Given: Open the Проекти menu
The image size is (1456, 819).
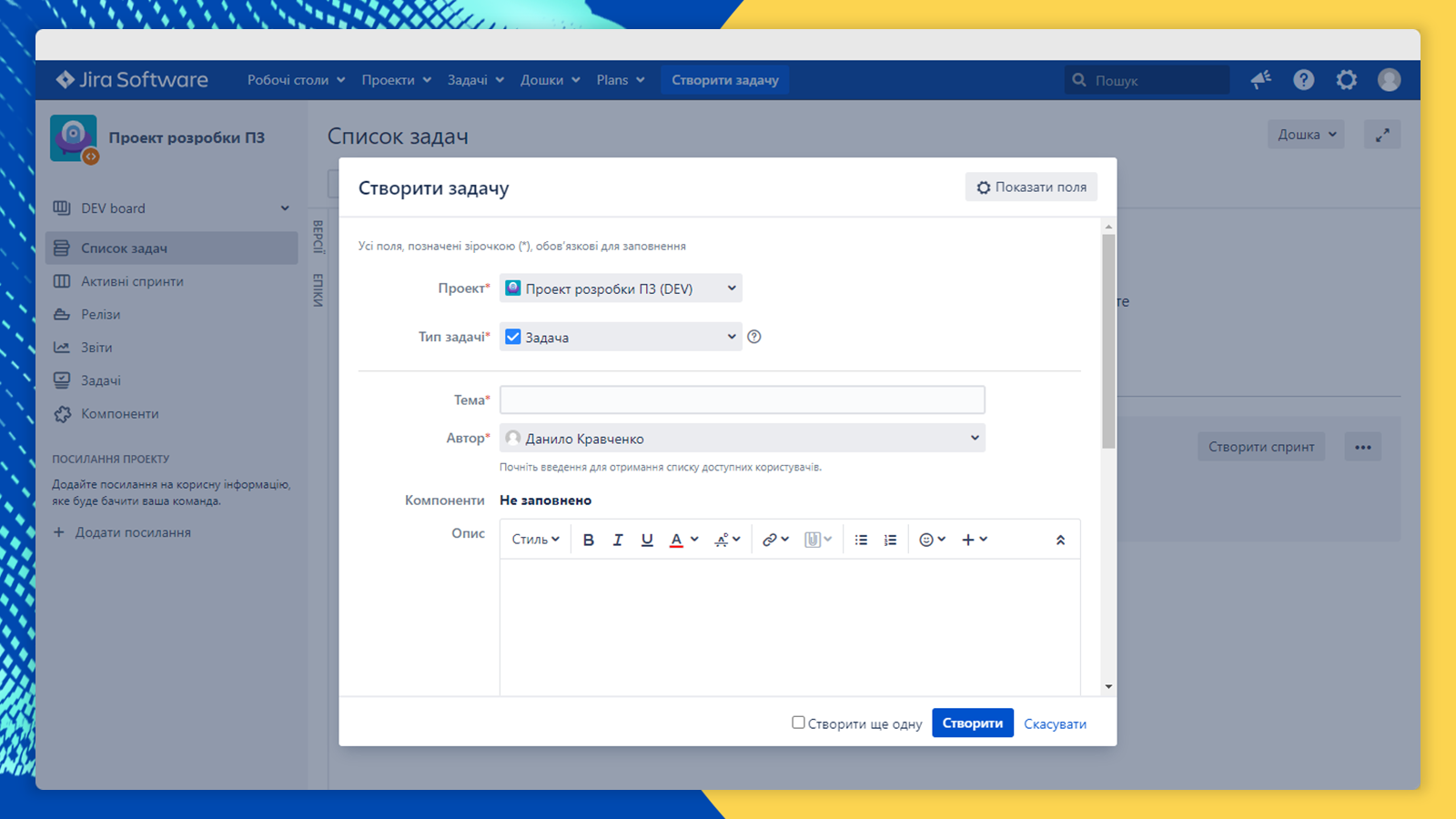Looking at the screenshot, I should (x=396, y=80).
